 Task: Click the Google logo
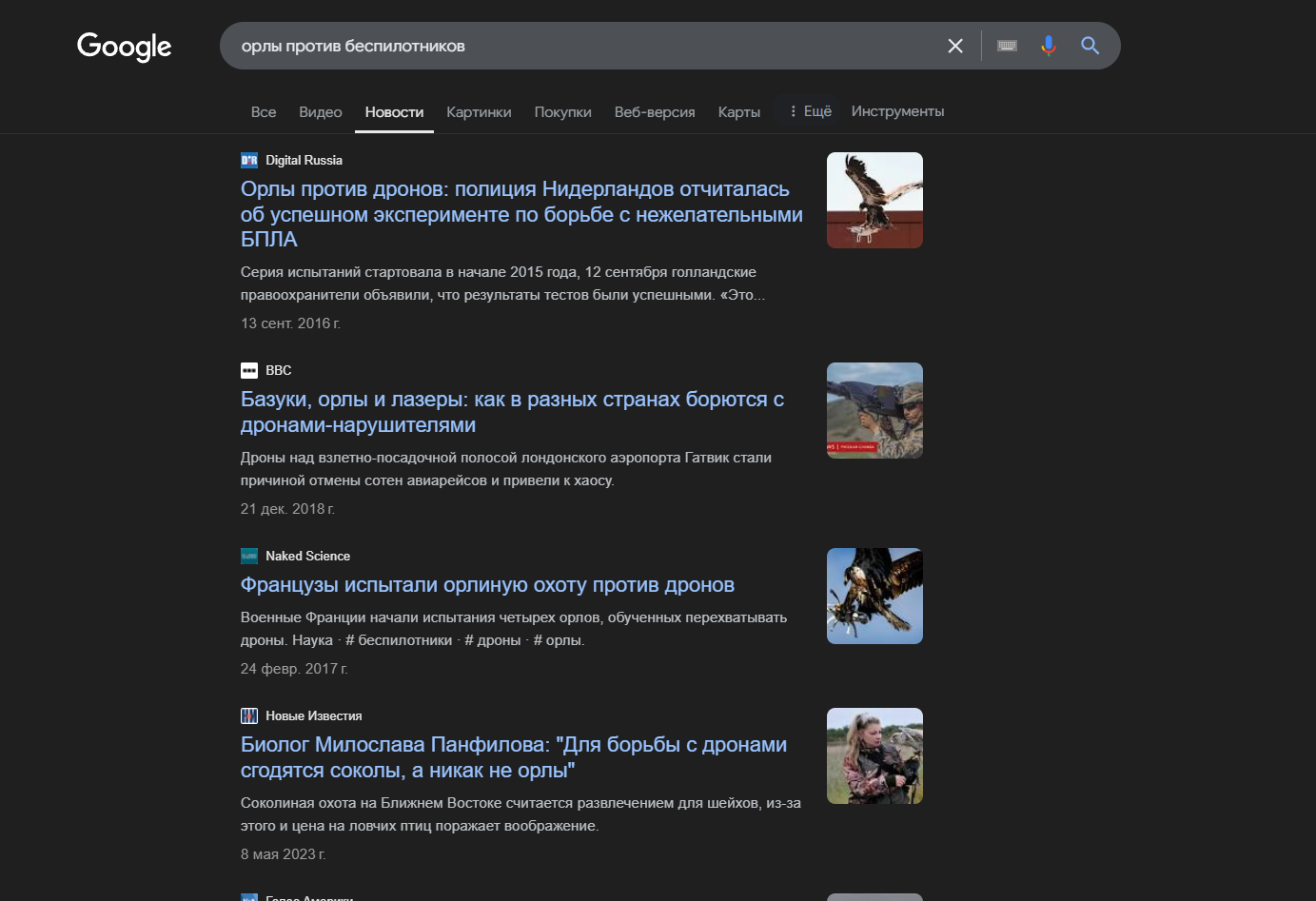pyautogui.click(x=124, y=46)
